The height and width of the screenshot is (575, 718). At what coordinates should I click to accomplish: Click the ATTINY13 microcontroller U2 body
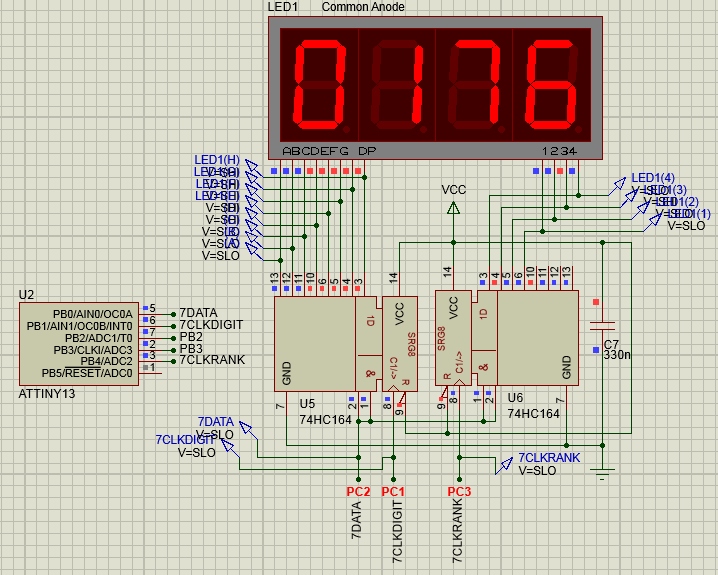78,345
